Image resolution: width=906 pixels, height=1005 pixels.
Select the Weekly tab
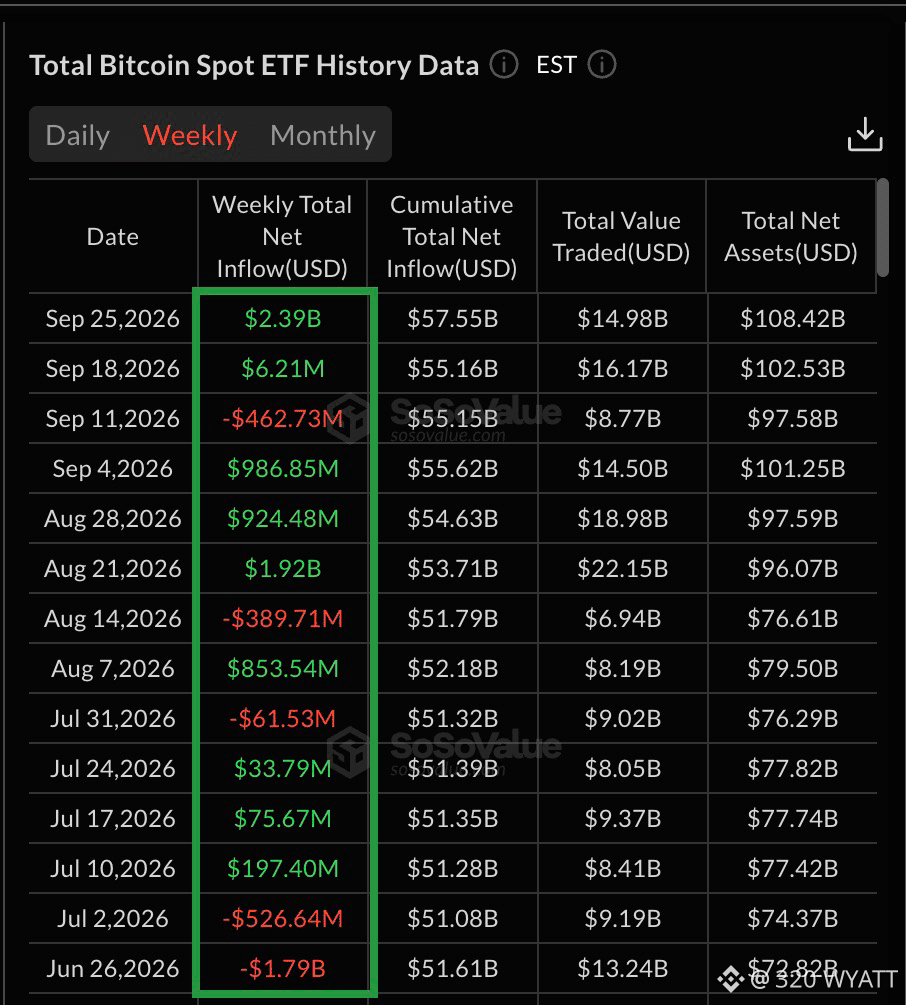pyautogui.click(x=190, y=135)
